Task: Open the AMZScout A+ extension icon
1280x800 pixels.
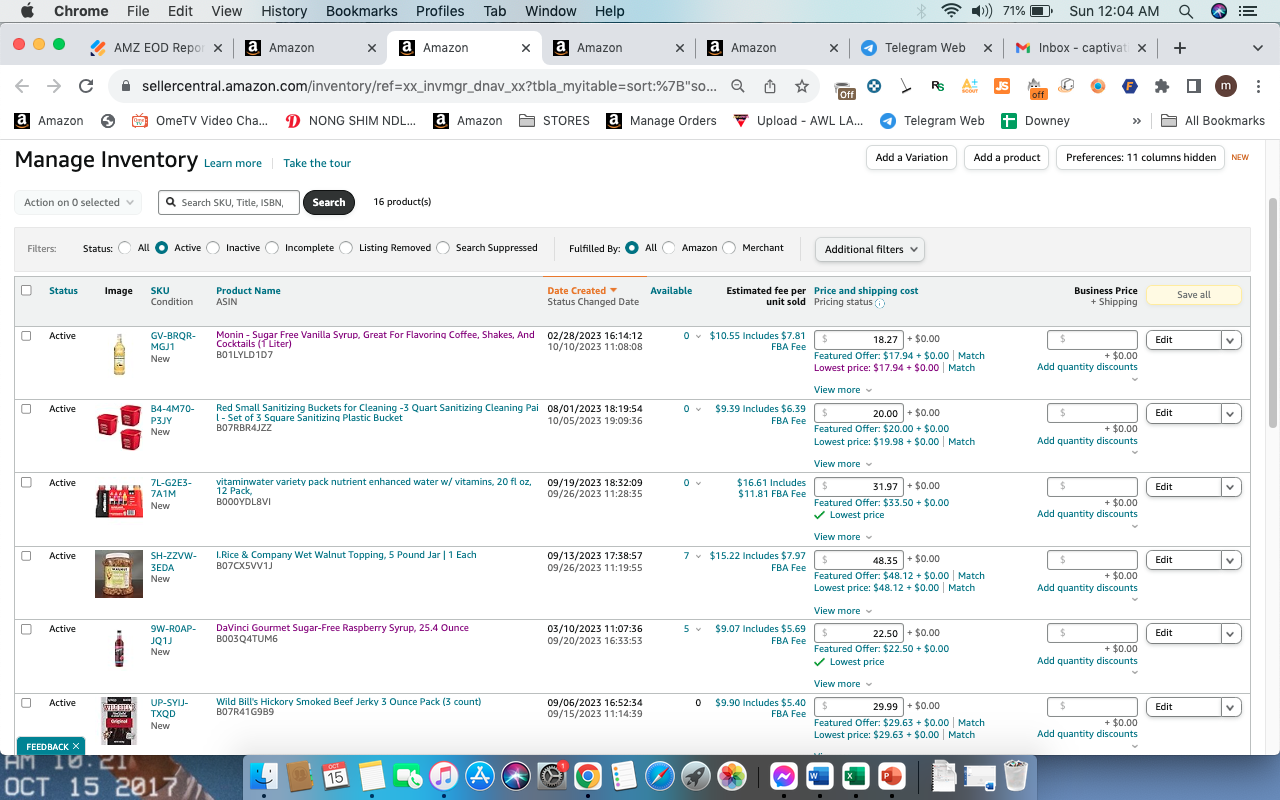Action: point(969,86)
